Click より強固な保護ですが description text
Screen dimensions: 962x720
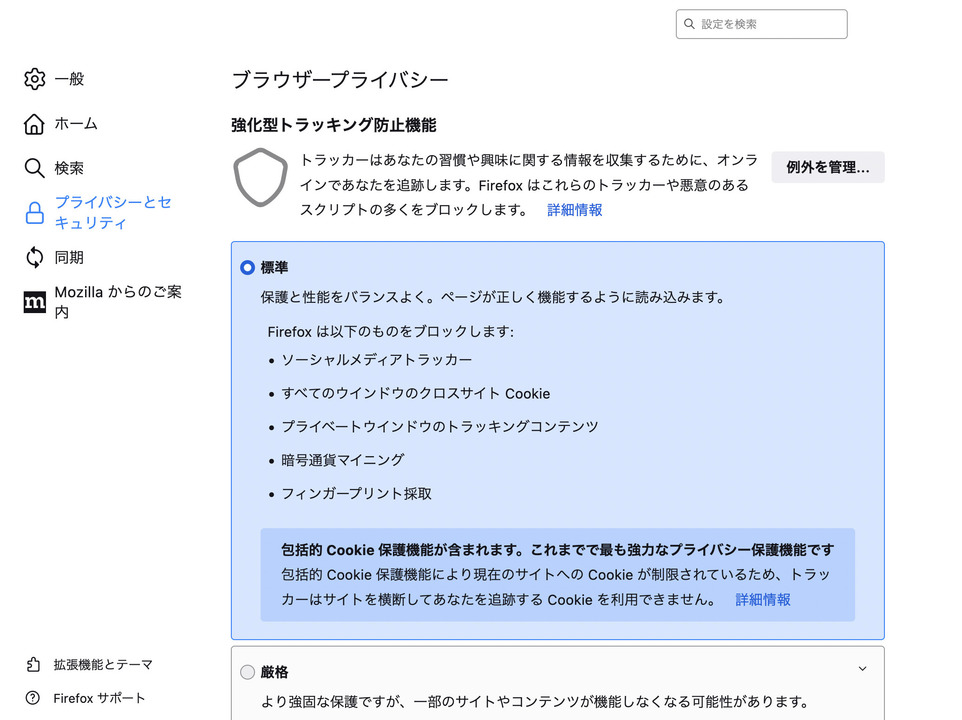point(535,702)
